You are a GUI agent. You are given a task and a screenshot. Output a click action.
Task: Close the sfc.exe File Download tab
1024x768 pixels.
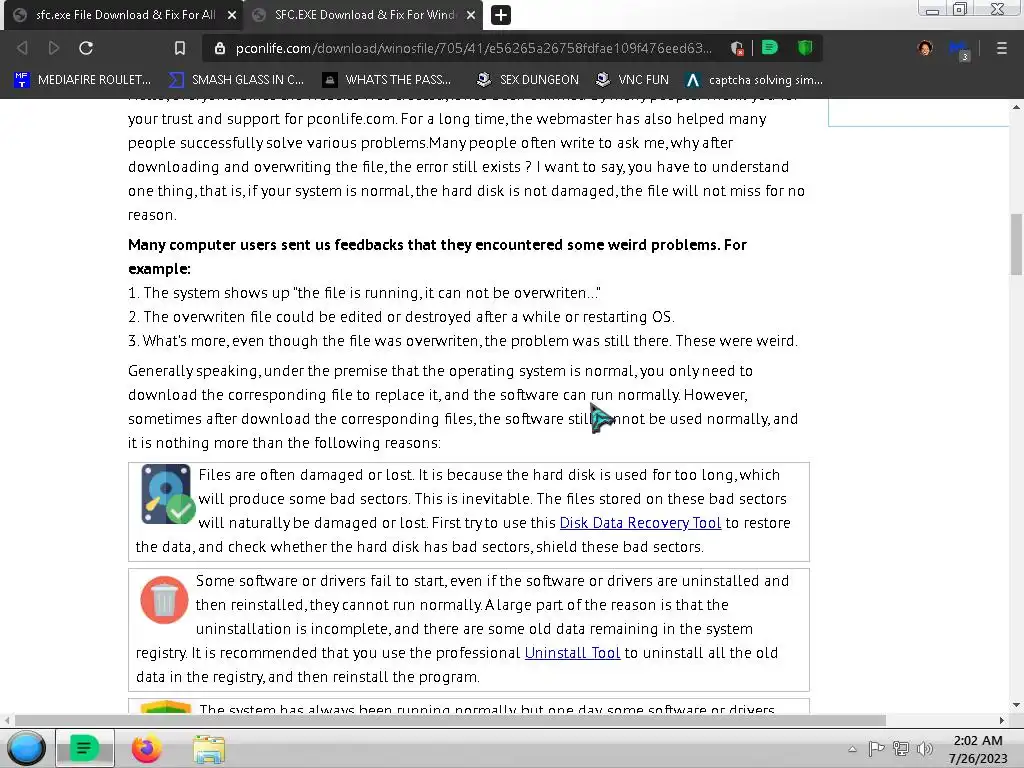click(232, 15)
